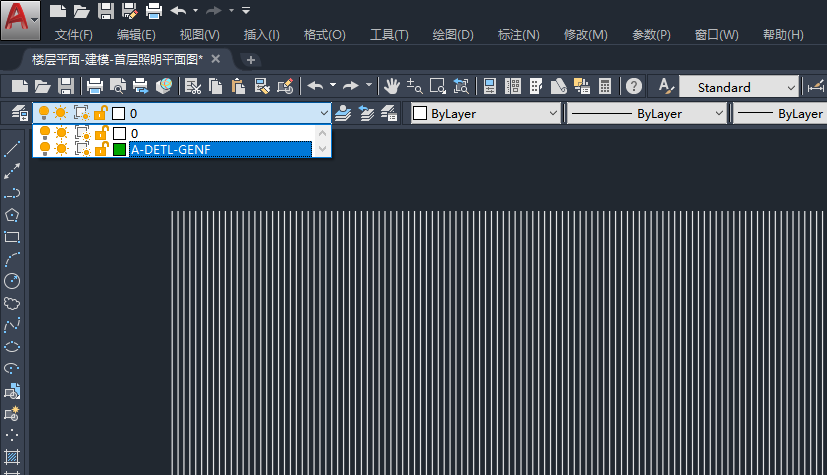Select the Circle draw tool

click(x=12, y=281)
